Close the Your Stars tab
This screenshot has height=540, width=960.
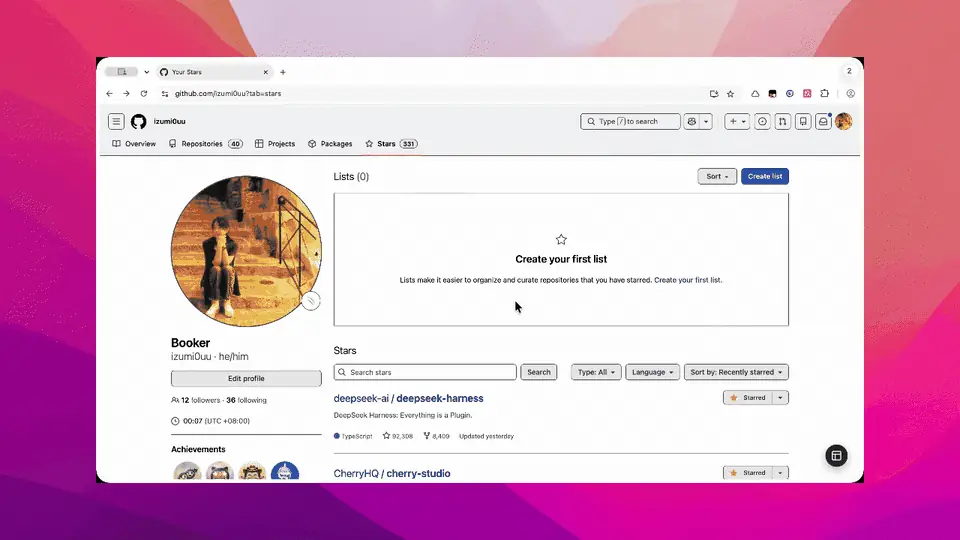tap(266, 72)
